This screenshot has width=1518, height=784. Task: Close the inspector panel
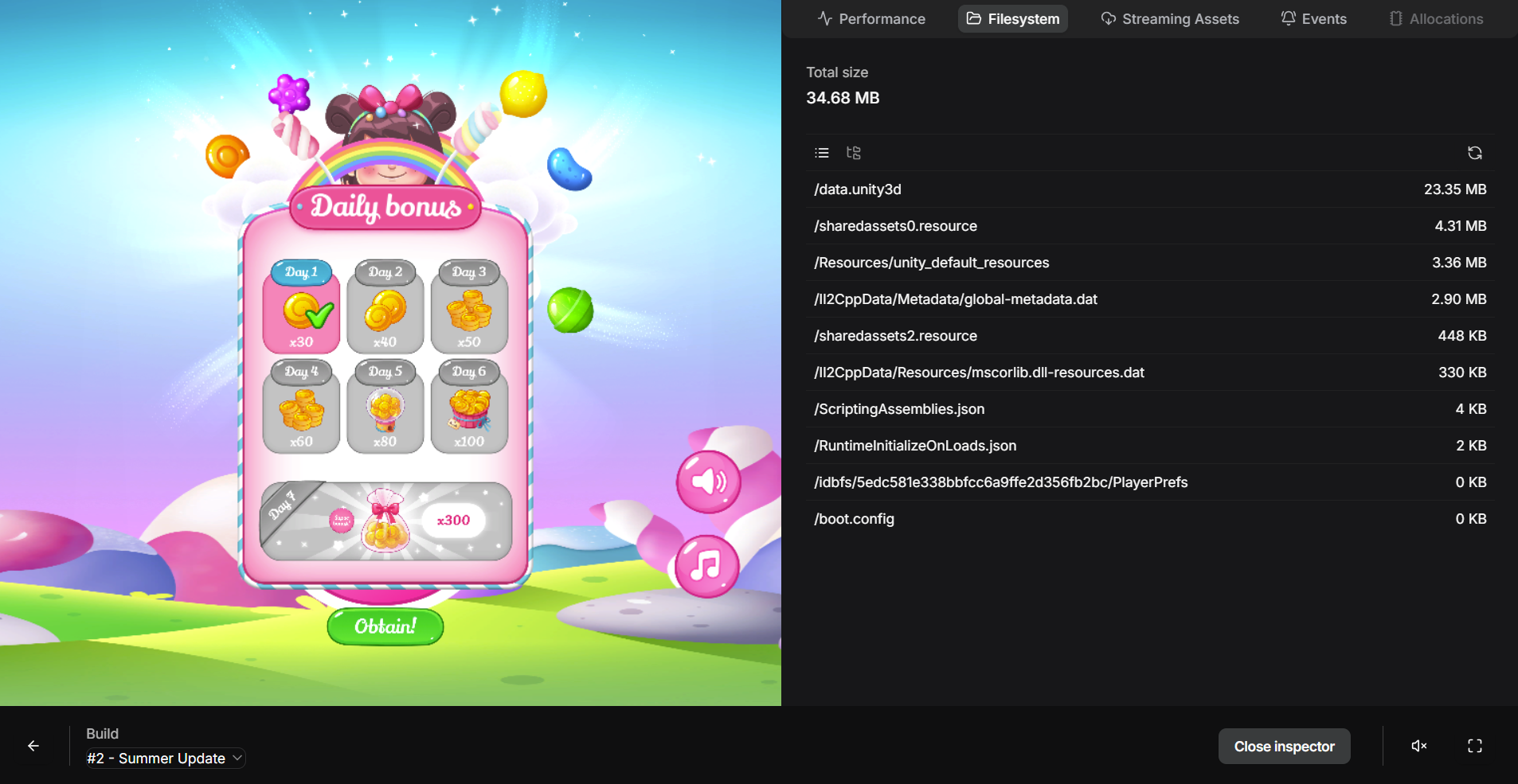tap(1284, 747)
